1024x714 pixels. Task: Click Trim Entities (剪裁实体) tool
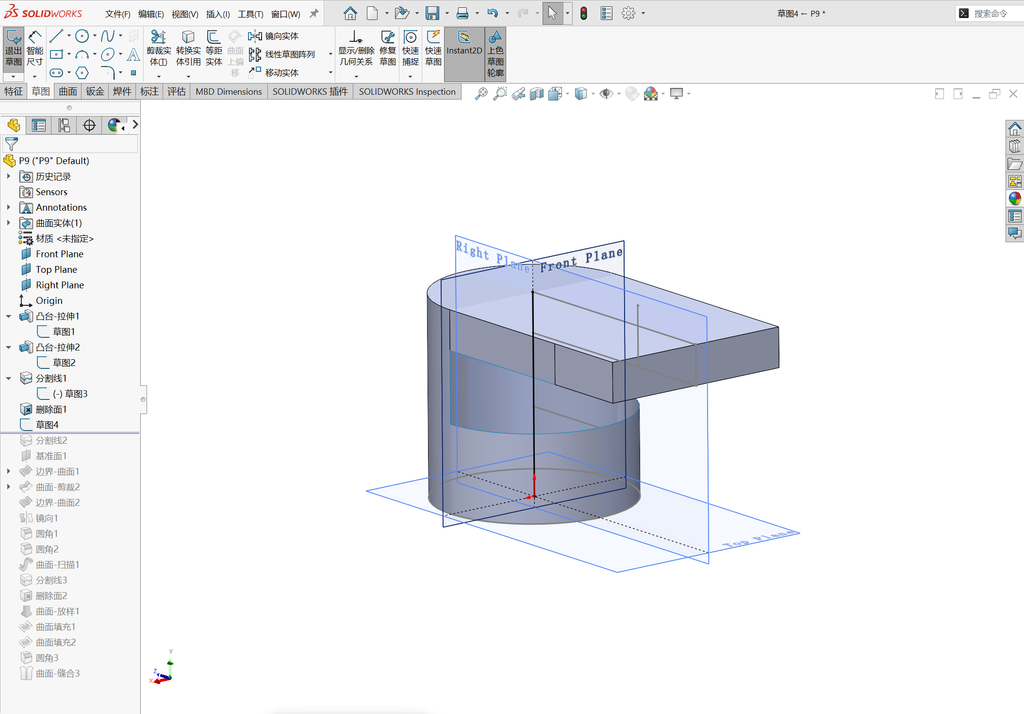coord(159,48)
